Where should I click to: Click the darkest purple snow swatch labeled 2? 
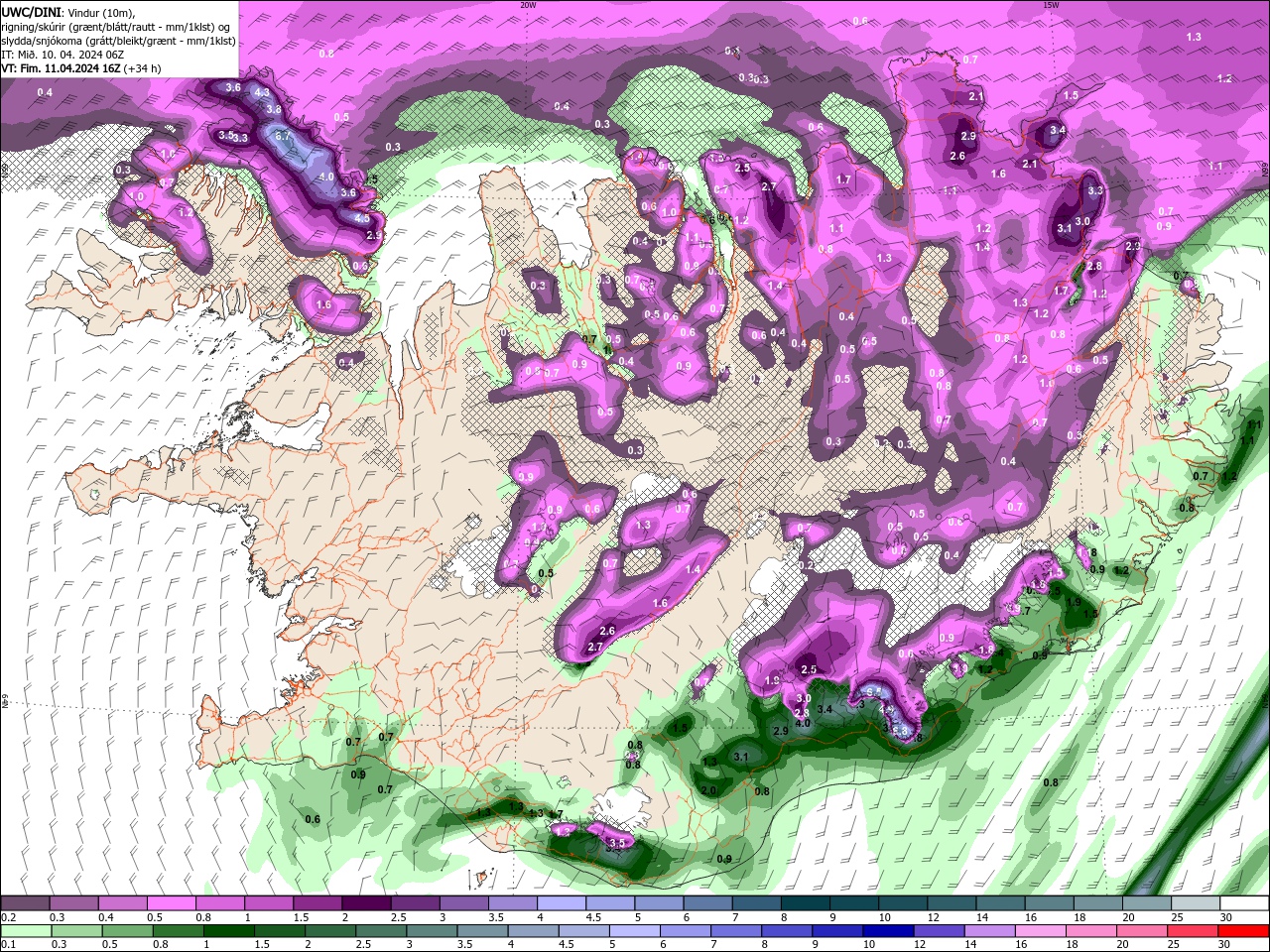pyautogui.click(x=366, y=903)
